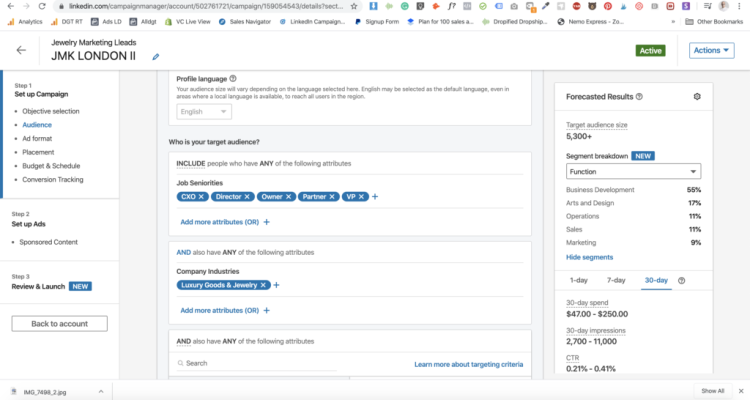The height and width of the screenshot is (400, 750).
Task: Open the bear extension icon
Action: click(592, 6)
